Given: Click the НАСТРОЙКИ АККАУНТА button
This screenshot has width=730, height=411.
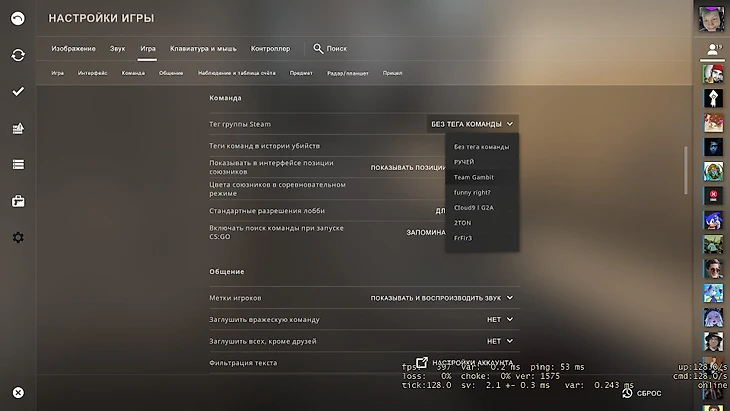Looking at the screenshot, I should point(464,362).
